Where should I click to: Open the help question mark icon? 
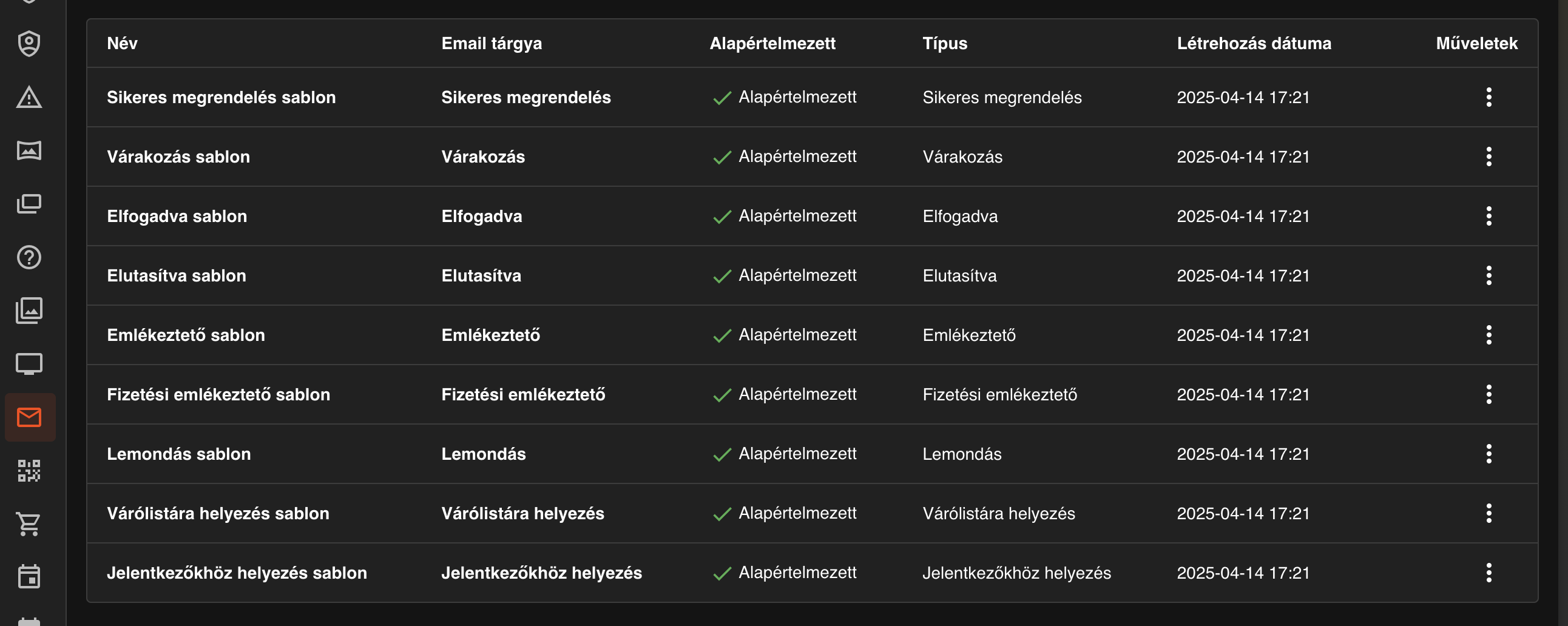point(29,257)
